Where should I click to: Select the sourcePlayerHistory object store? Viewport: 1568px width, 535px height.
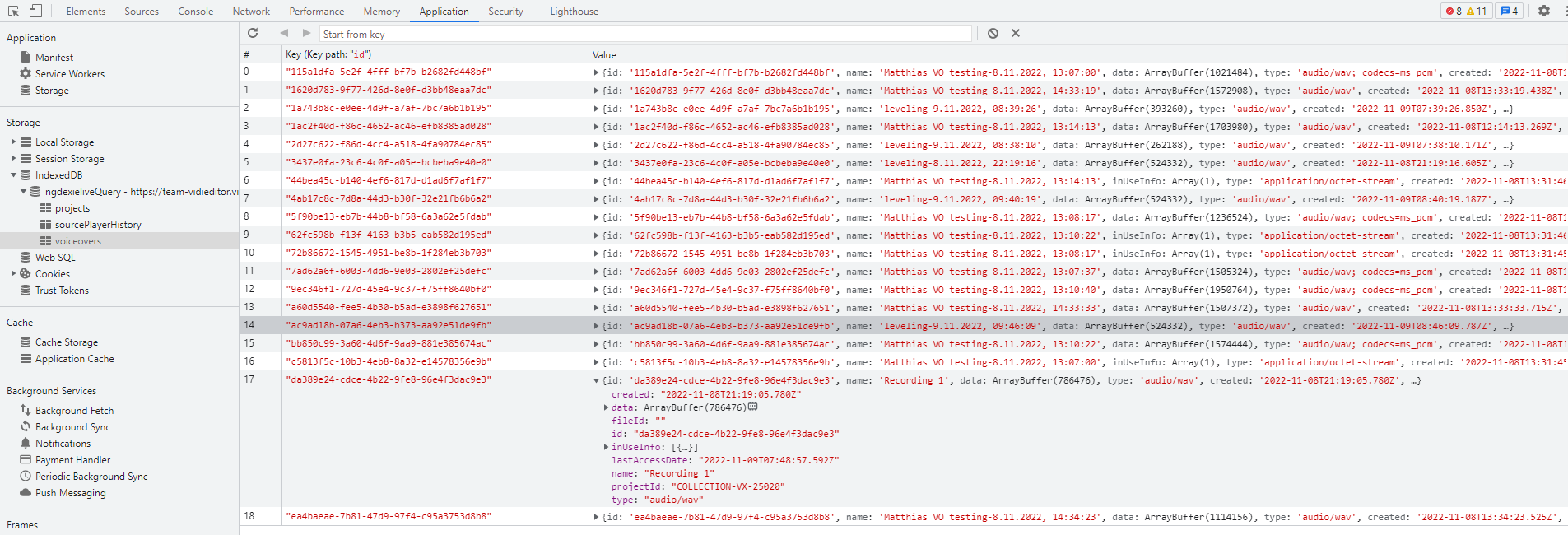[x=97, y=225]
